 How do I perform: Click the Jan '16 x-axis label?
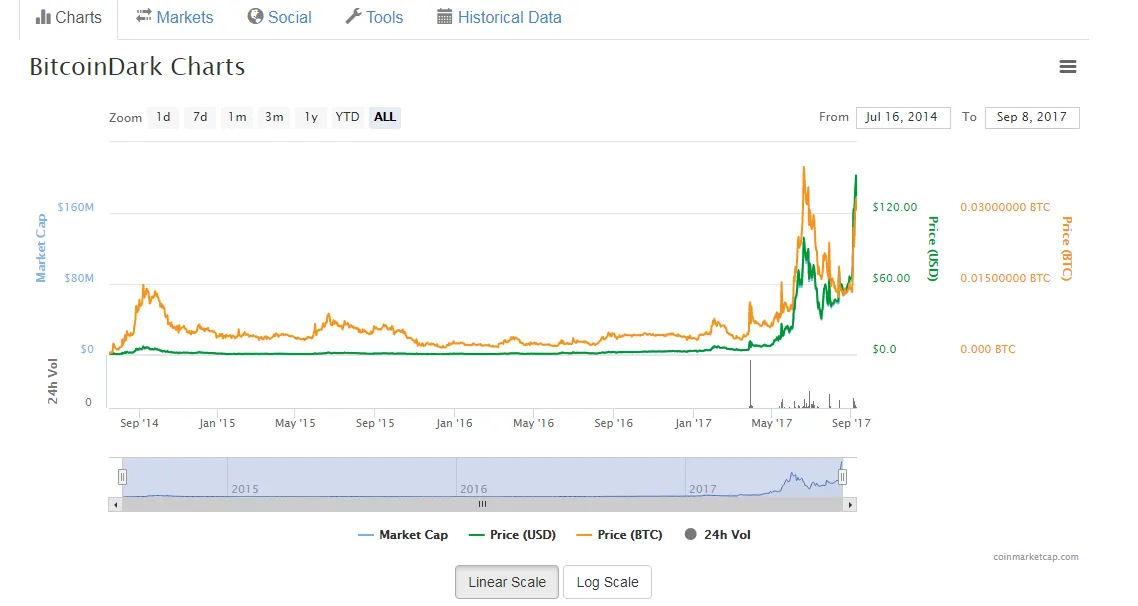click(454, 423)
